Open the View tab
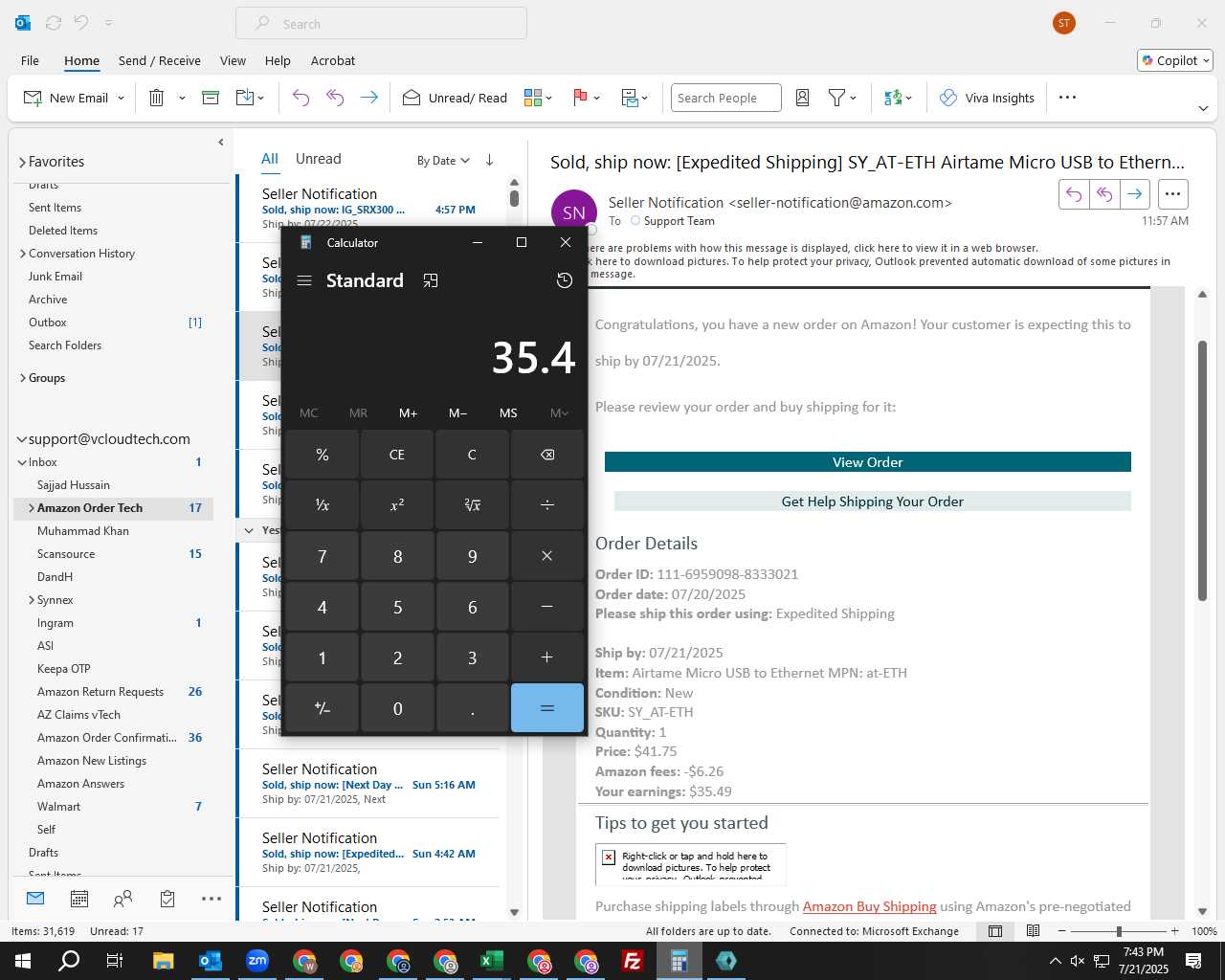Viewport: 1225px width, 980px height. tap(233, 60)
